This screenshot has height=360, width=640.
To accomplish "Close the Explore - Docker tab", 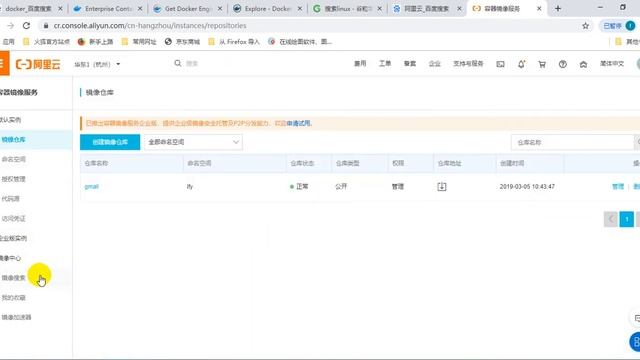I will click(x=300, y=9).
